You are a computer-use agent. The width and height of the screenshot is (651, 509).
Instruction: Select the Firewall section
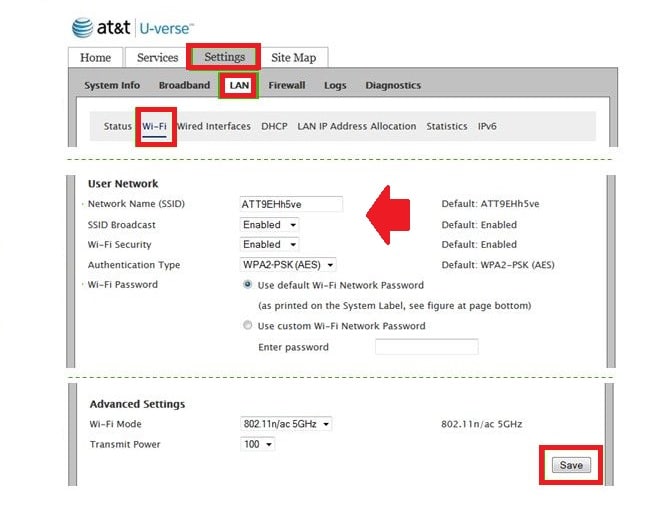[x=286, y=86]
